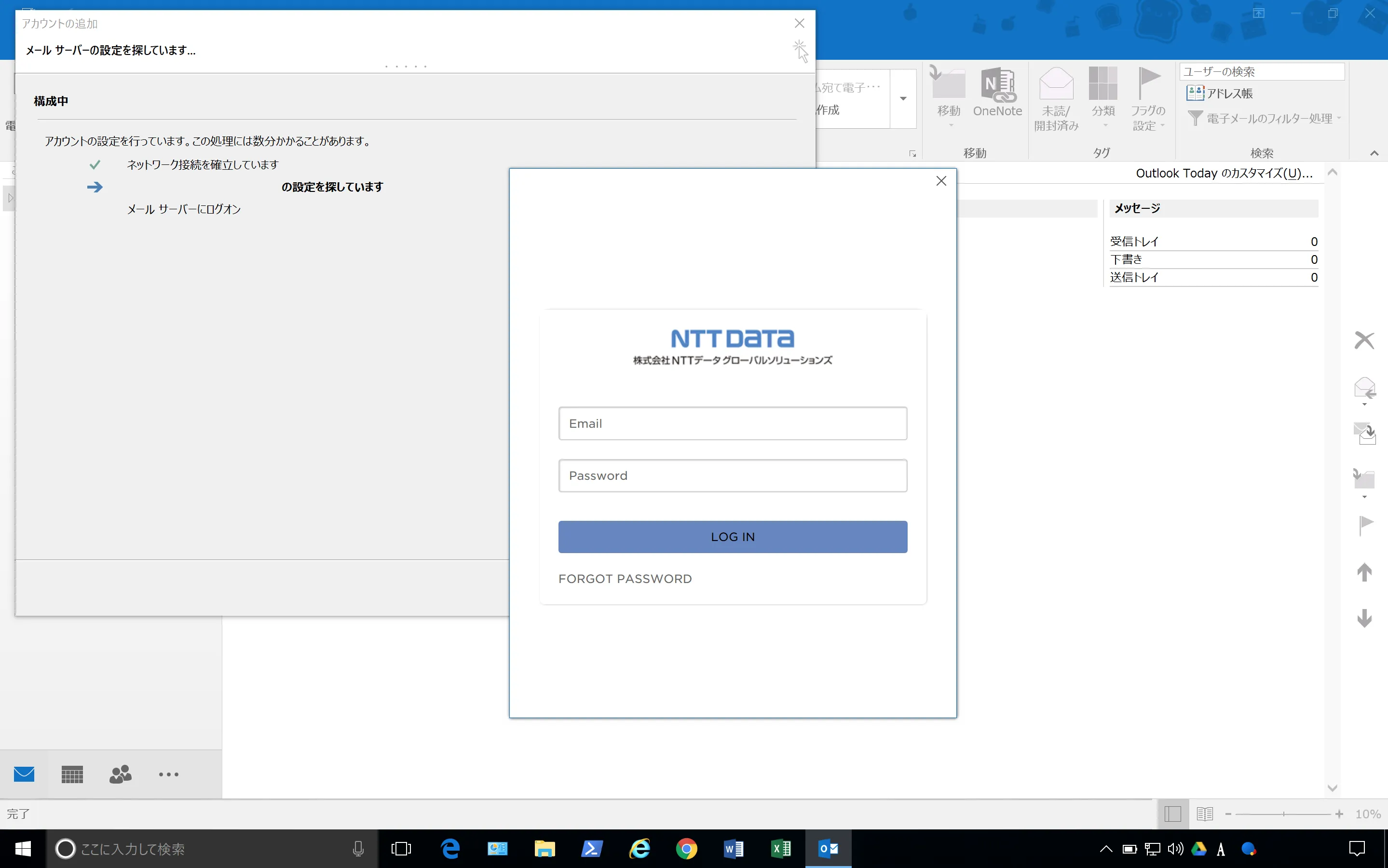
Task: Expand the quick steps gallery dropdown arrow
Action: click(x=903, y=99)
